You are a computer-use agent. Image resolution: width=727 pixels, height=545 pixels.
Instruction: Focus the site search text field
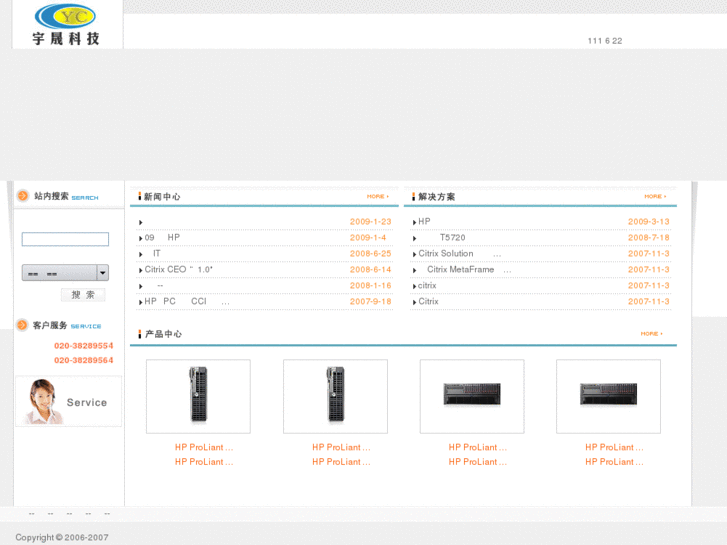[65, 239]
